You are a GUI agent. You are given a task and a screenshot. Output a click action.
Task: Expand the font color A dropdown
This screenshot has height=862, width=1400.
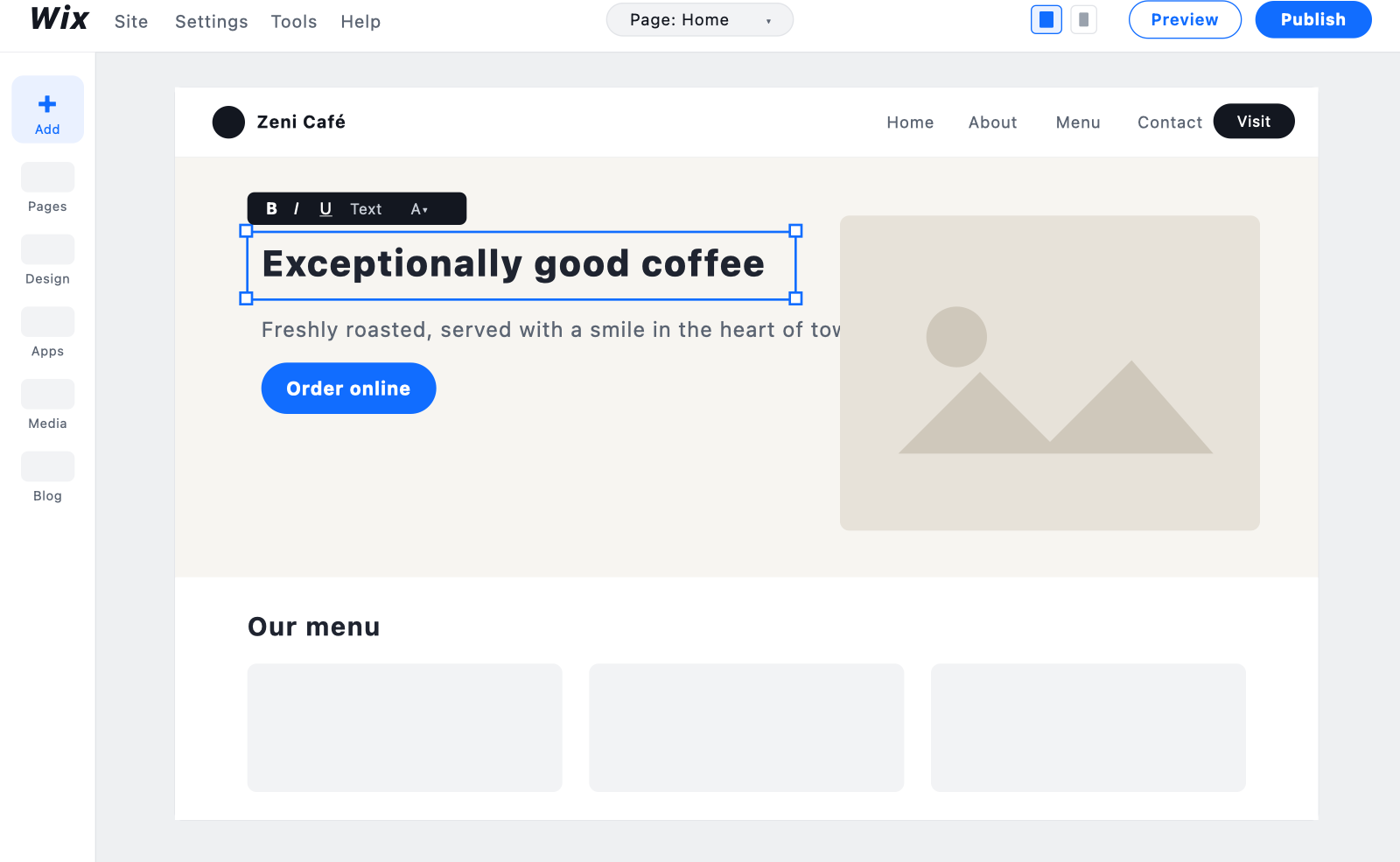click(419, 208)
